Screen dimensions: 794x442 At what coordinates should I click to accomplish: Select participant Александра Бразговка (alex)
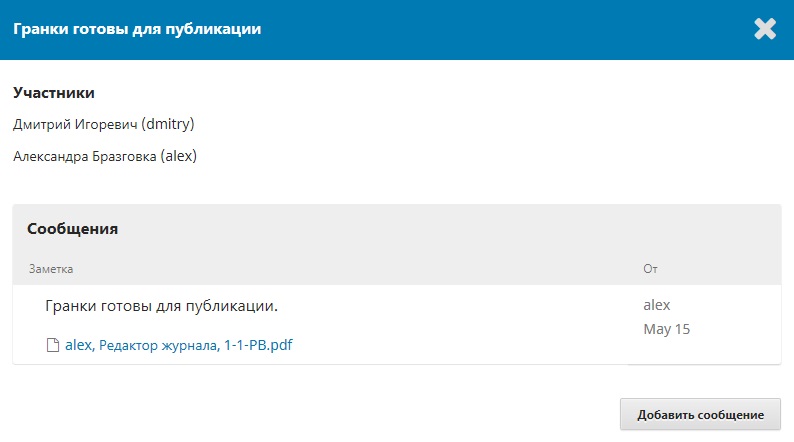(x=105, y=156)
